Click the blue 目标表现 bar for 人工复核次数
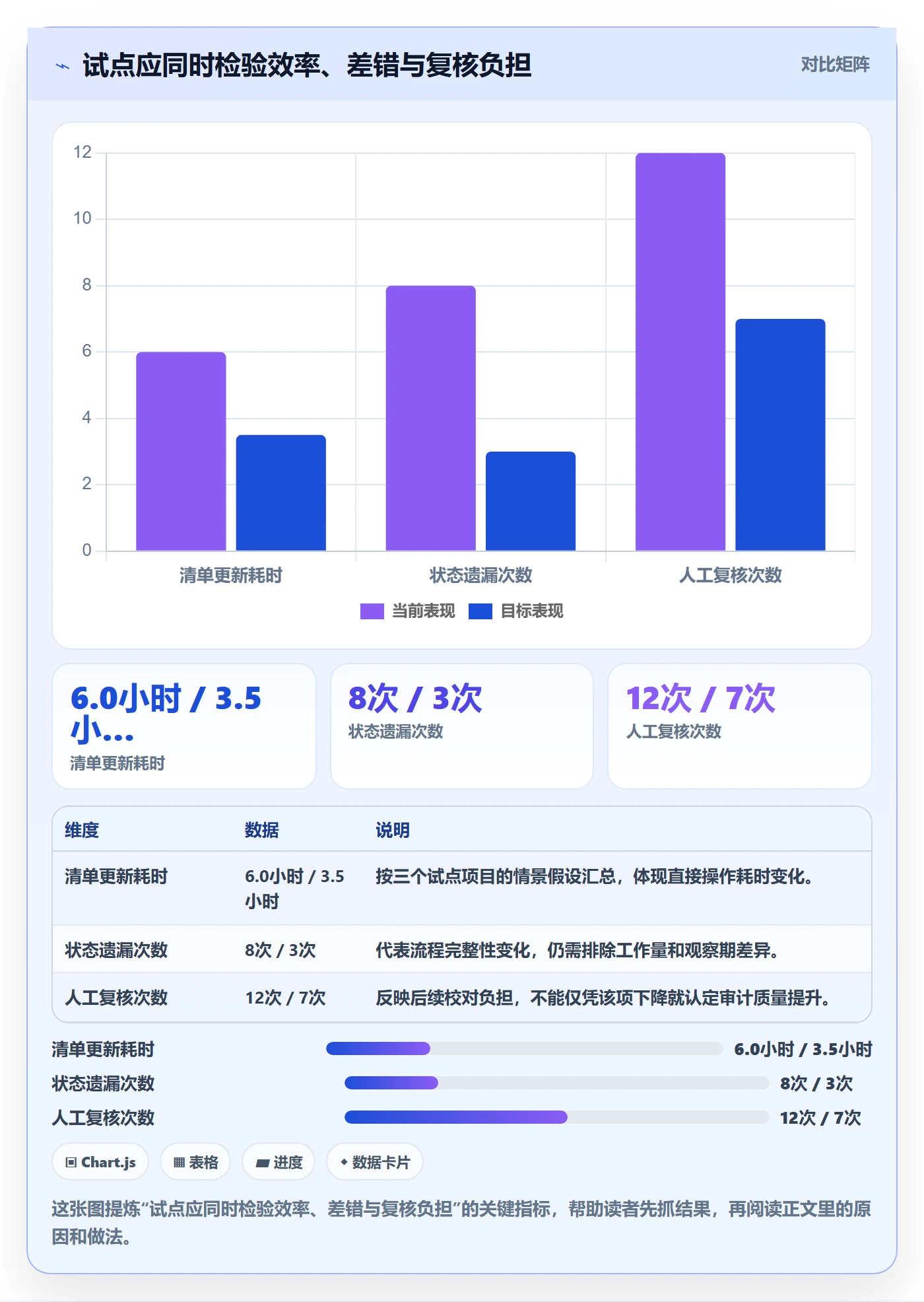The image size is (924, 1302). click(780, 434)
